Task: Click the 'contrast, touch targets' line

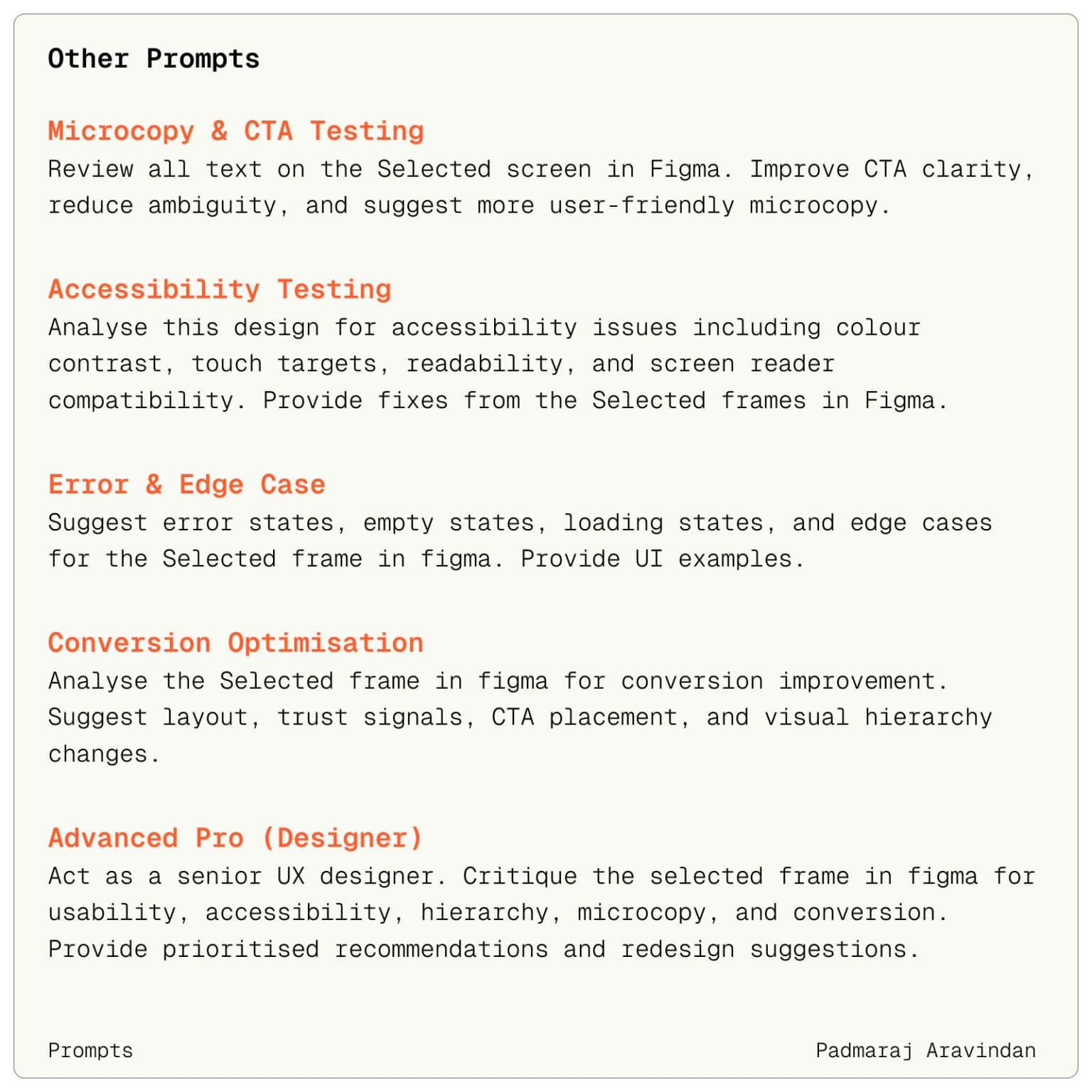Action: coord(441,364)
